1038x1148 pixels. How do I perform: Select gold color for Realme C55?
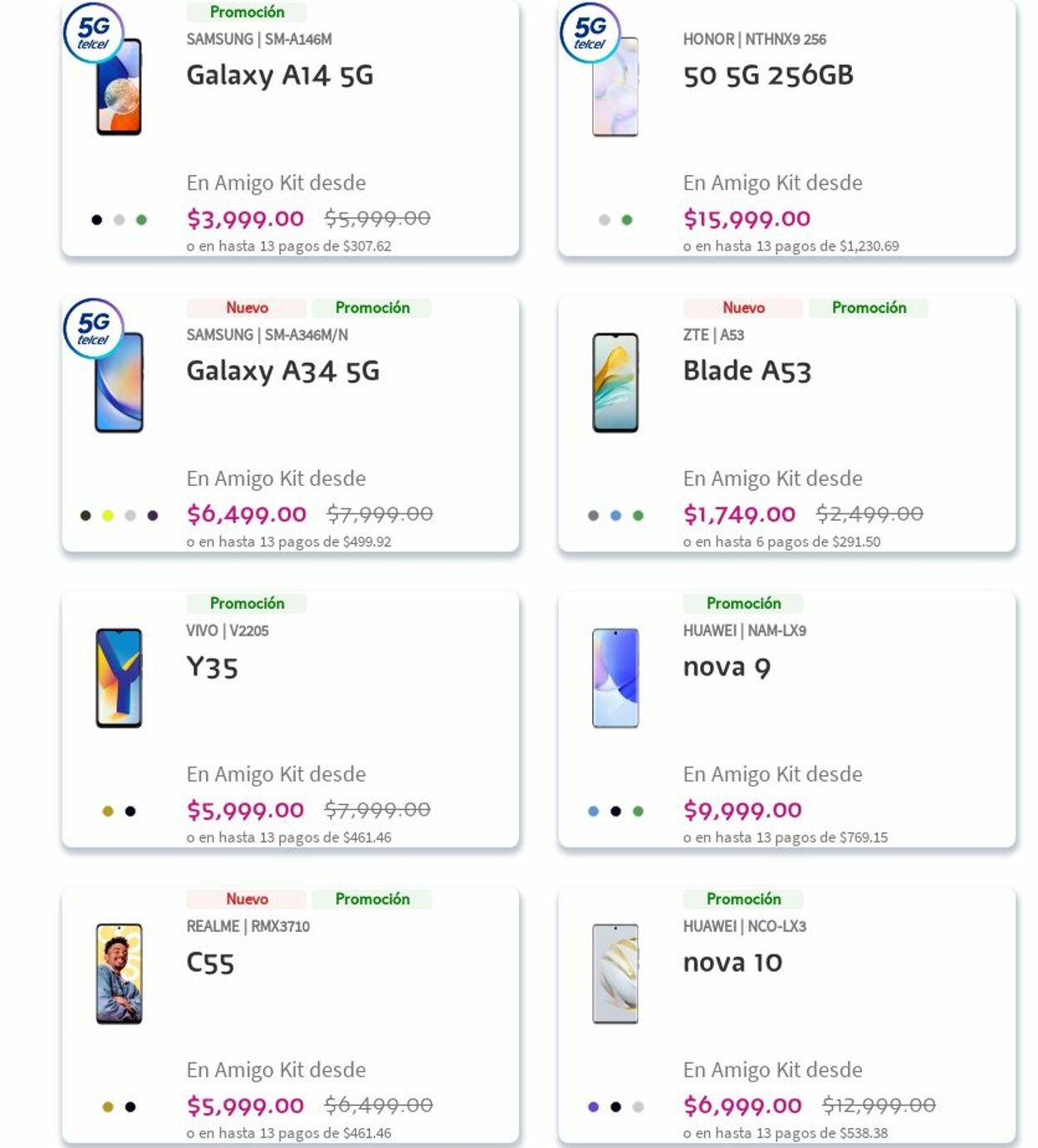tap(108, 1107)
